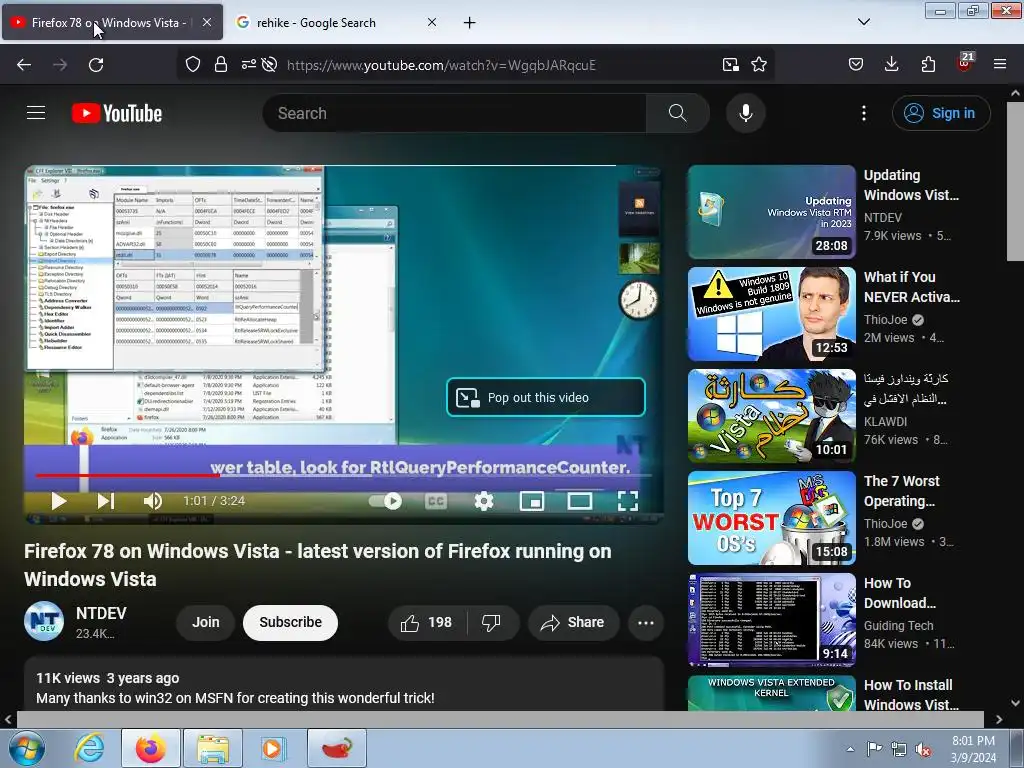Toggle closed captions CC button
Viewport: 1024px width, 768px height.
click(x=436, y=501)
